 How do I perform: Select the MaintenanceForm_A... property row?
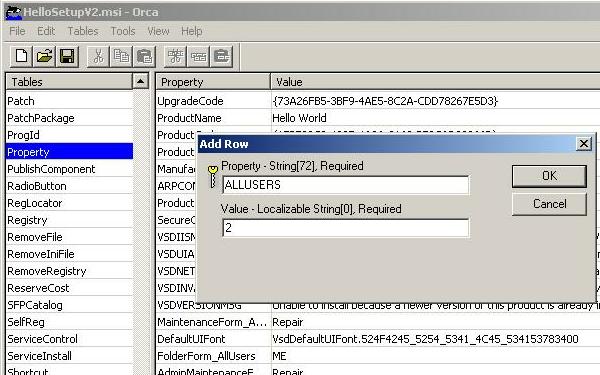coord(213,322)
